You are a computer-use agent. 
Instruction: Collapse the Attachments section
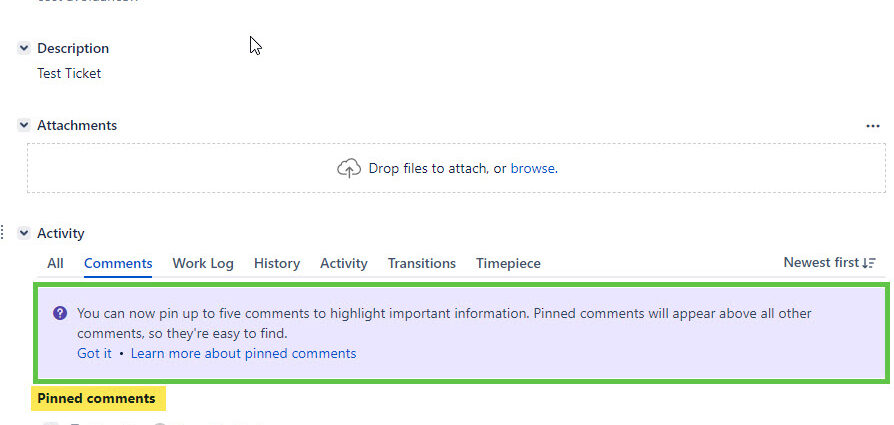(23, 125)
